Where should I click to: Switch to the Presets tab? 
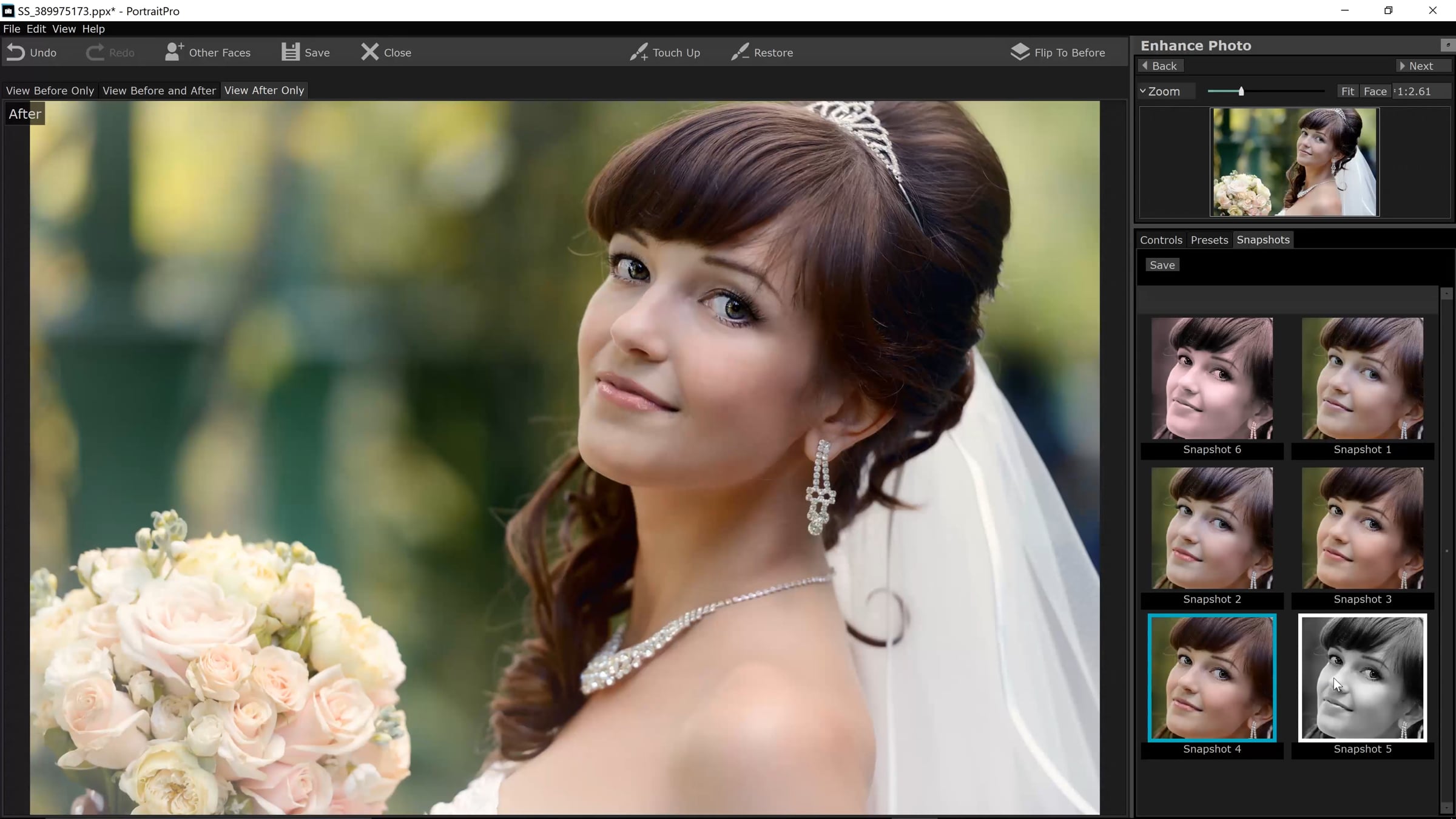pyautogui.click(x=1208, y=240)
